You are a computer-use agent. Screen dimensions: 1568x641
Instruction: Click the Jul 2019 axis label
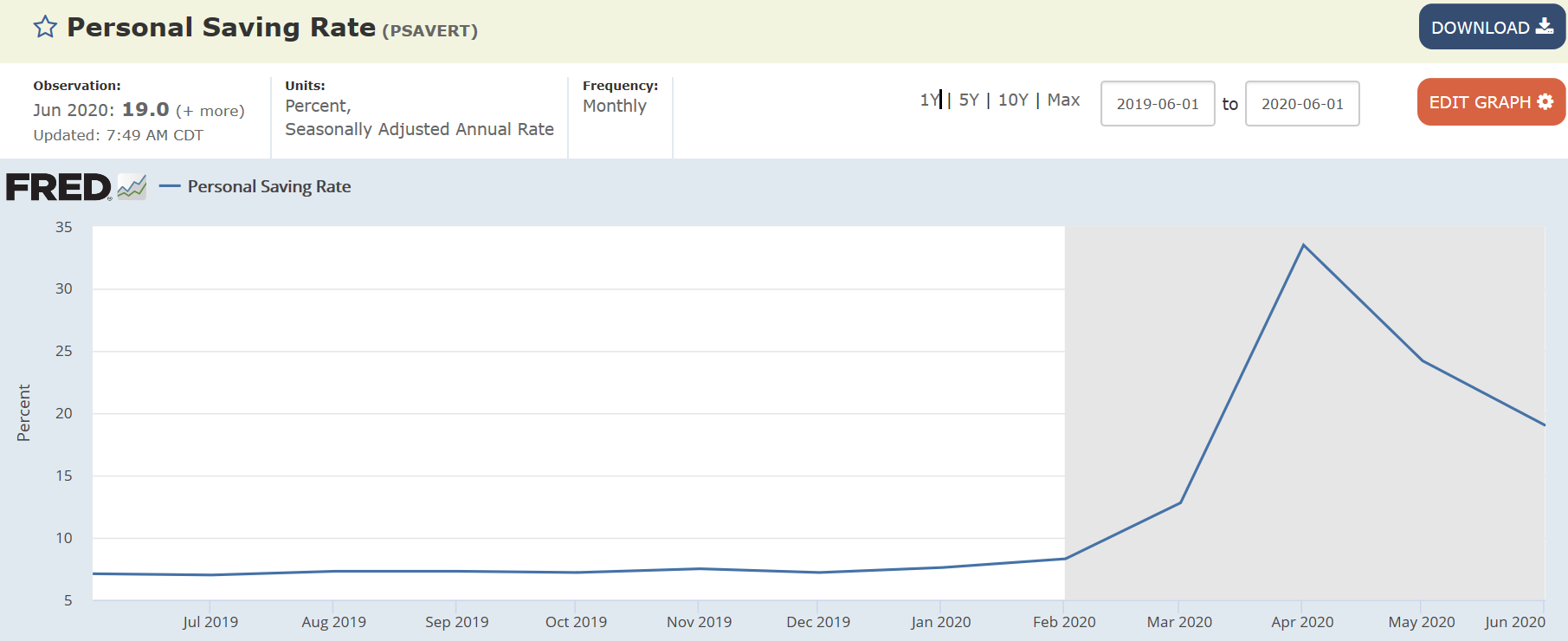[x=210, y=622]
